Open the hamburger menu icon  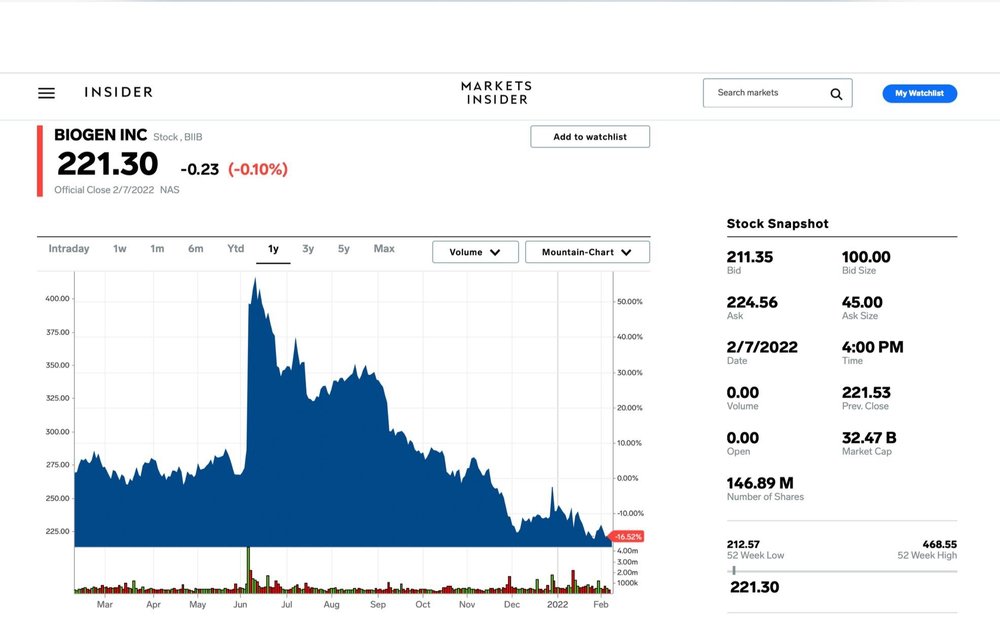click(x=47, y=93)
